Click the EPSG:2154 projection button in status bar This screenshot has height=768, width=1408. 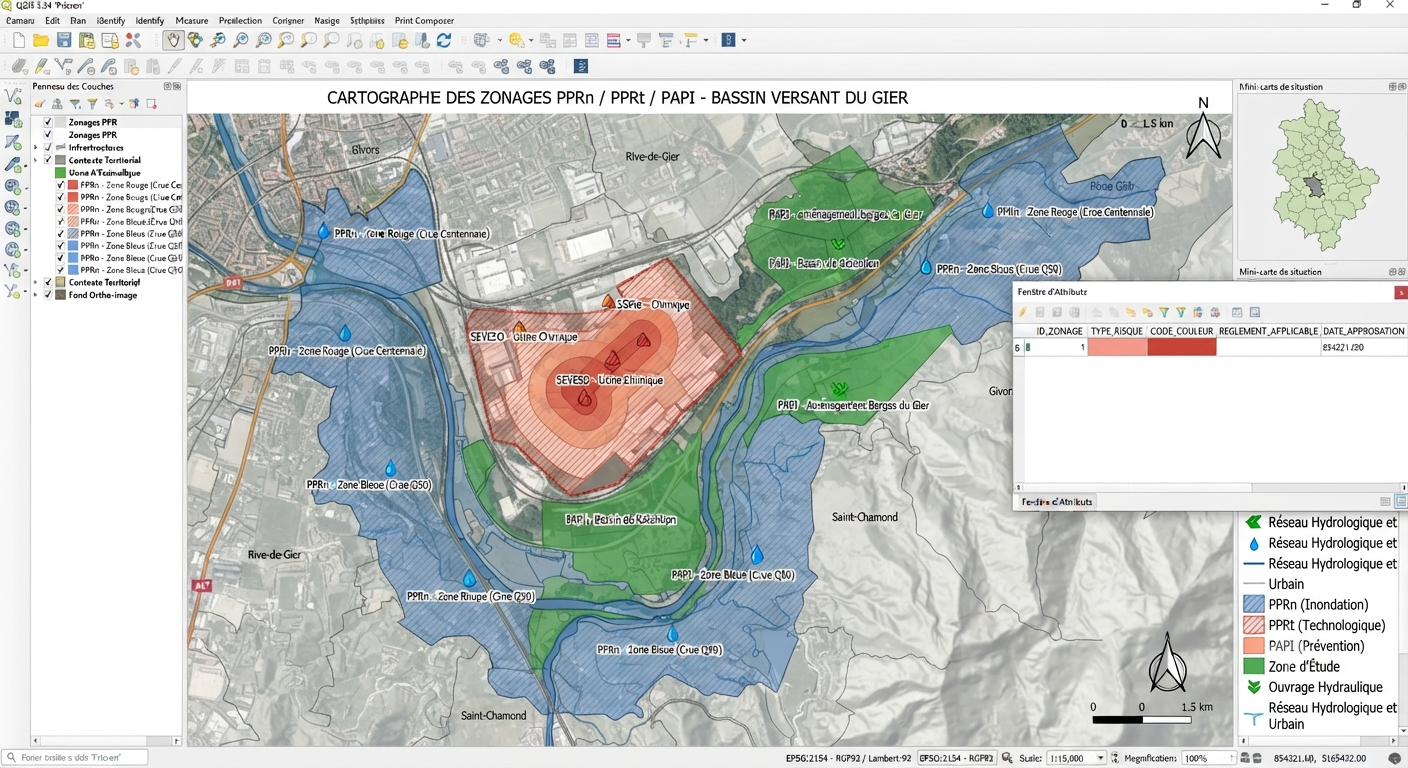pyautogui.click(x=956, y=758)
